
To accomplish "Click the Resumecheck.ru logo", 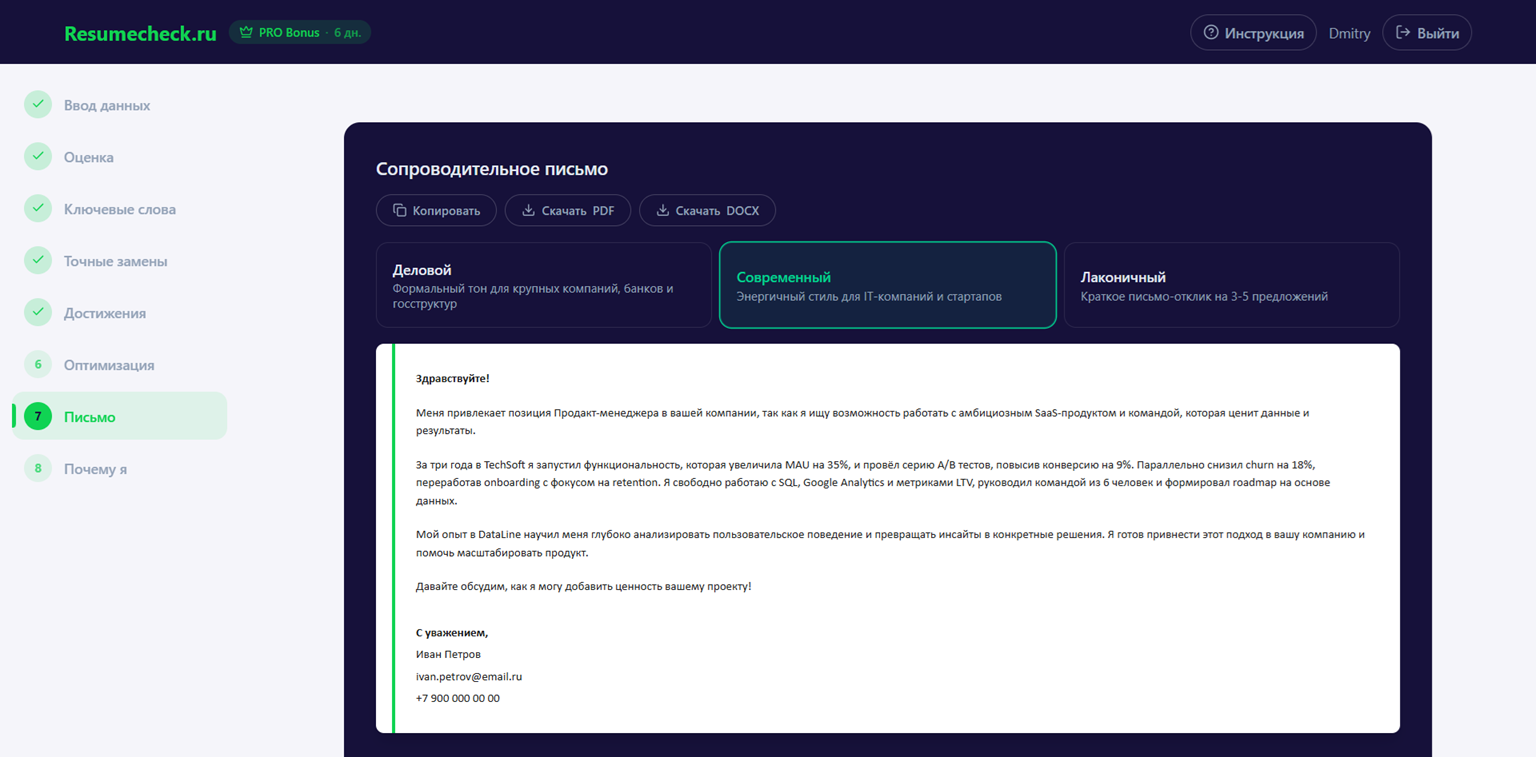I will [139, 32].
